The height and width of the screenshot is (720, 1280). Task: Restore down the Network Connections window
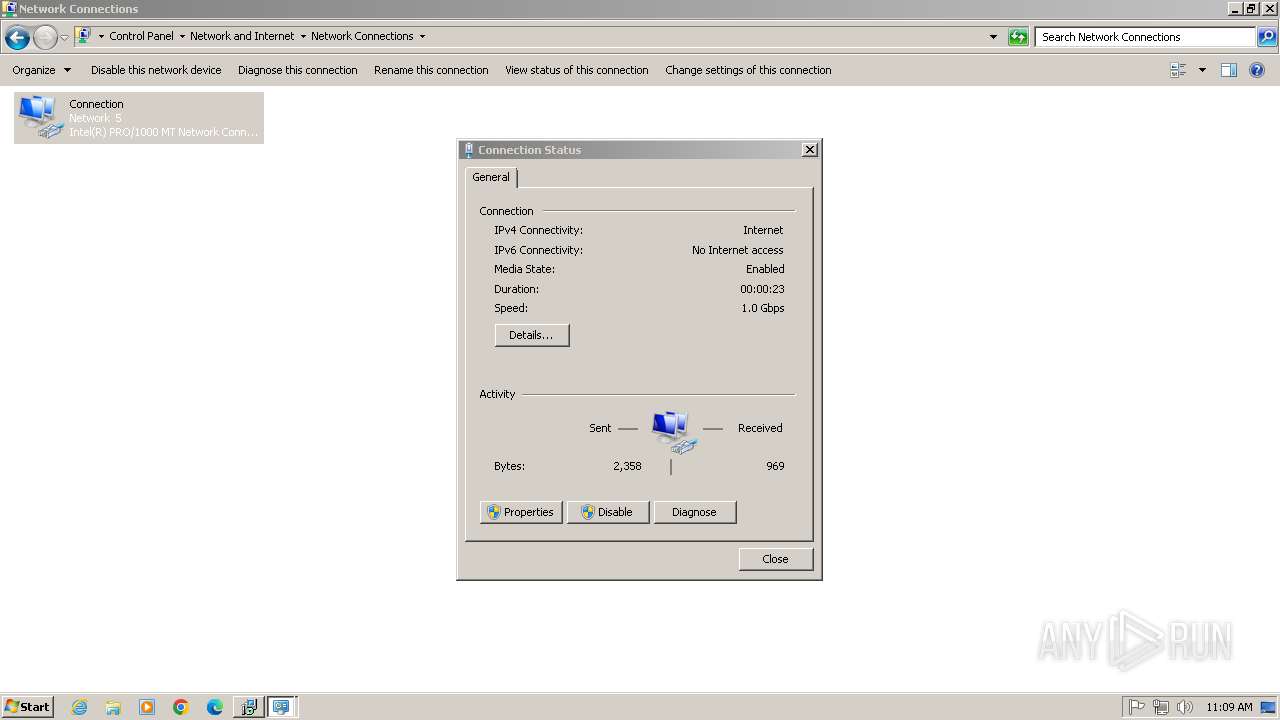(x=1251, y=8)
